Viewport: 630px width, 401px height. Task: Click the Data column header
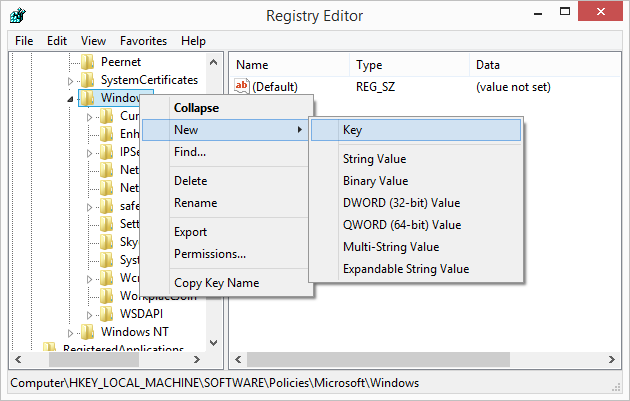click(545, 65)
